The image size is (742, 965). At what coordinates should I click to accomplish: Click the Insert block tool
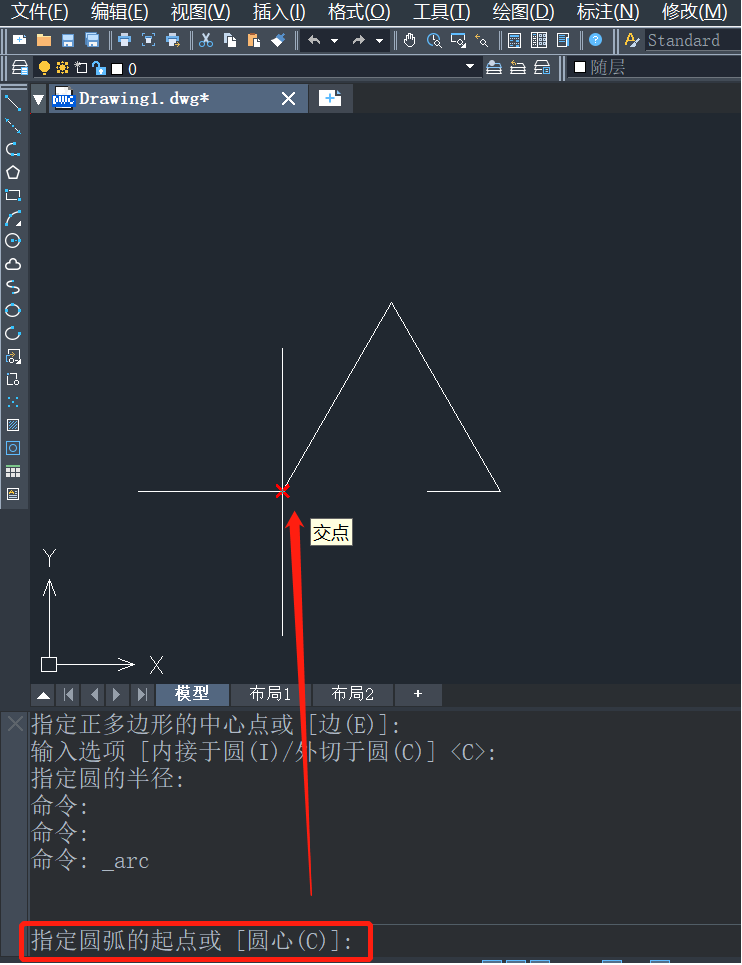[x=13, y=356]
